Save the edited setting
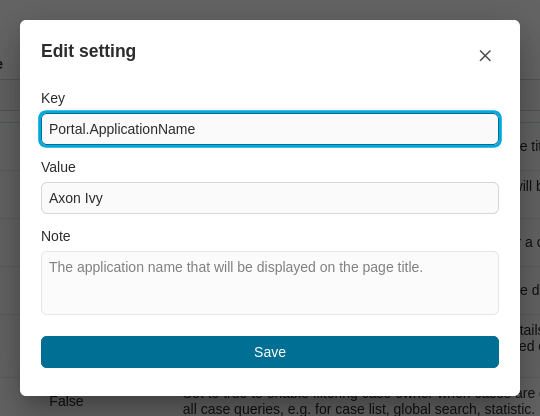 [x=270, y=352]
